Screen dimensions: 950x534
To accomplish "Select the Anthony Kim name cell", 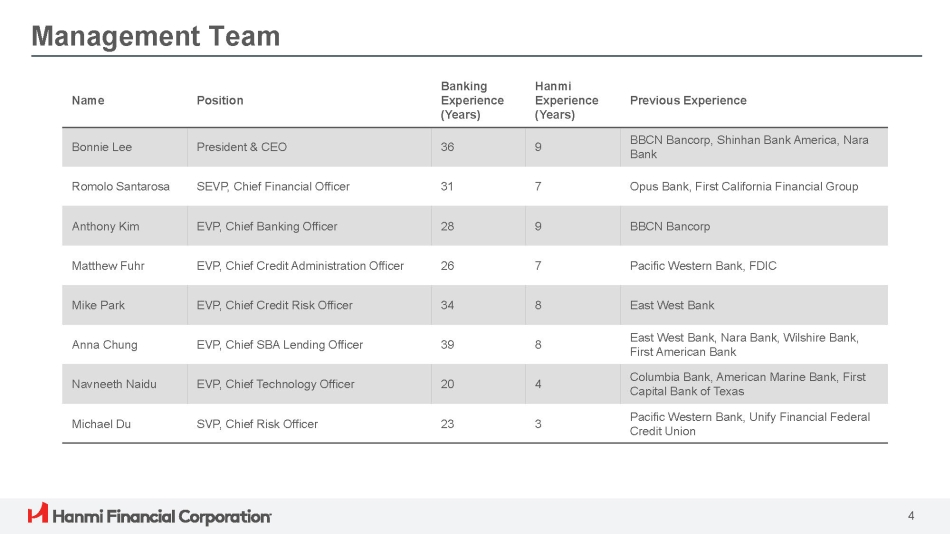I will [106, 227].
